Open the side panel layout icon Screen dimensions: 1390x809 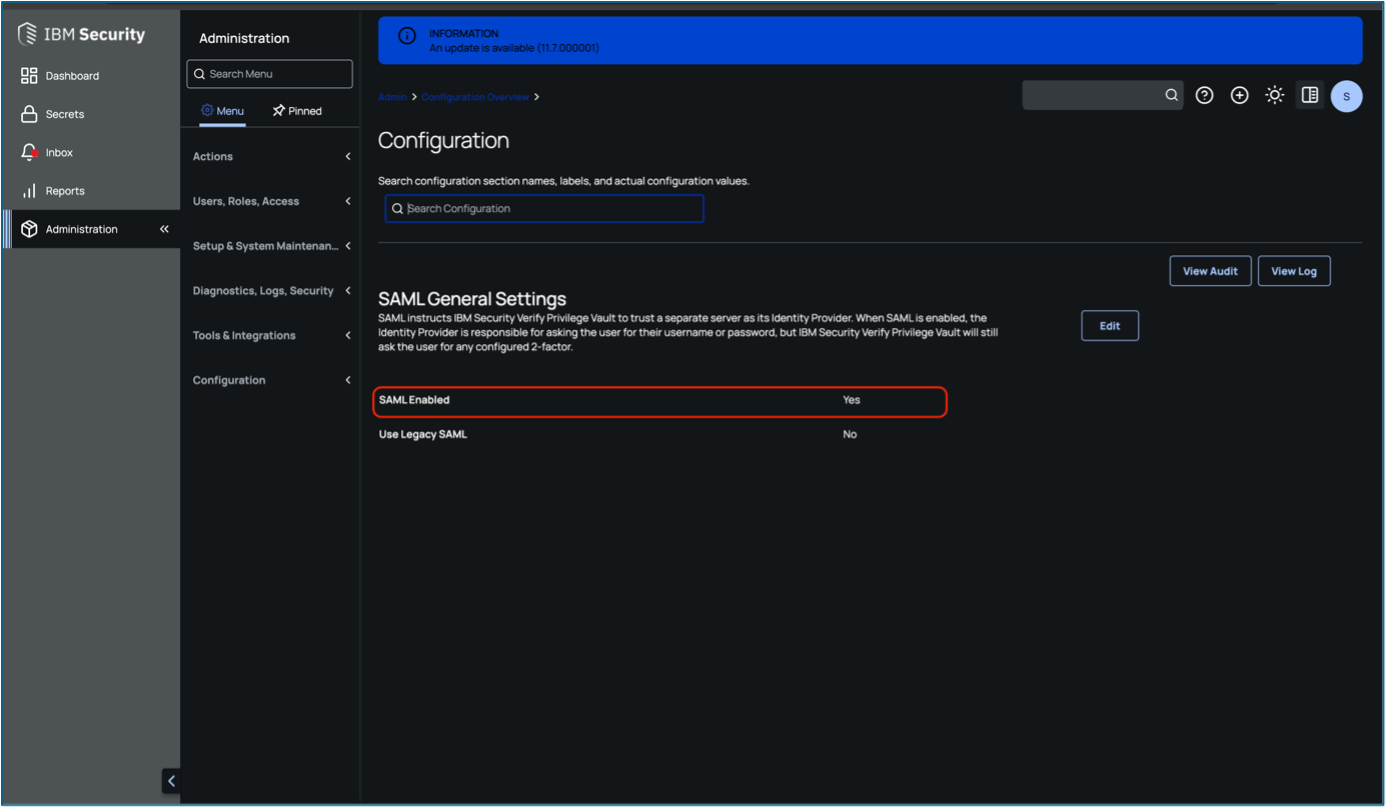click(x=1310, y=95)
